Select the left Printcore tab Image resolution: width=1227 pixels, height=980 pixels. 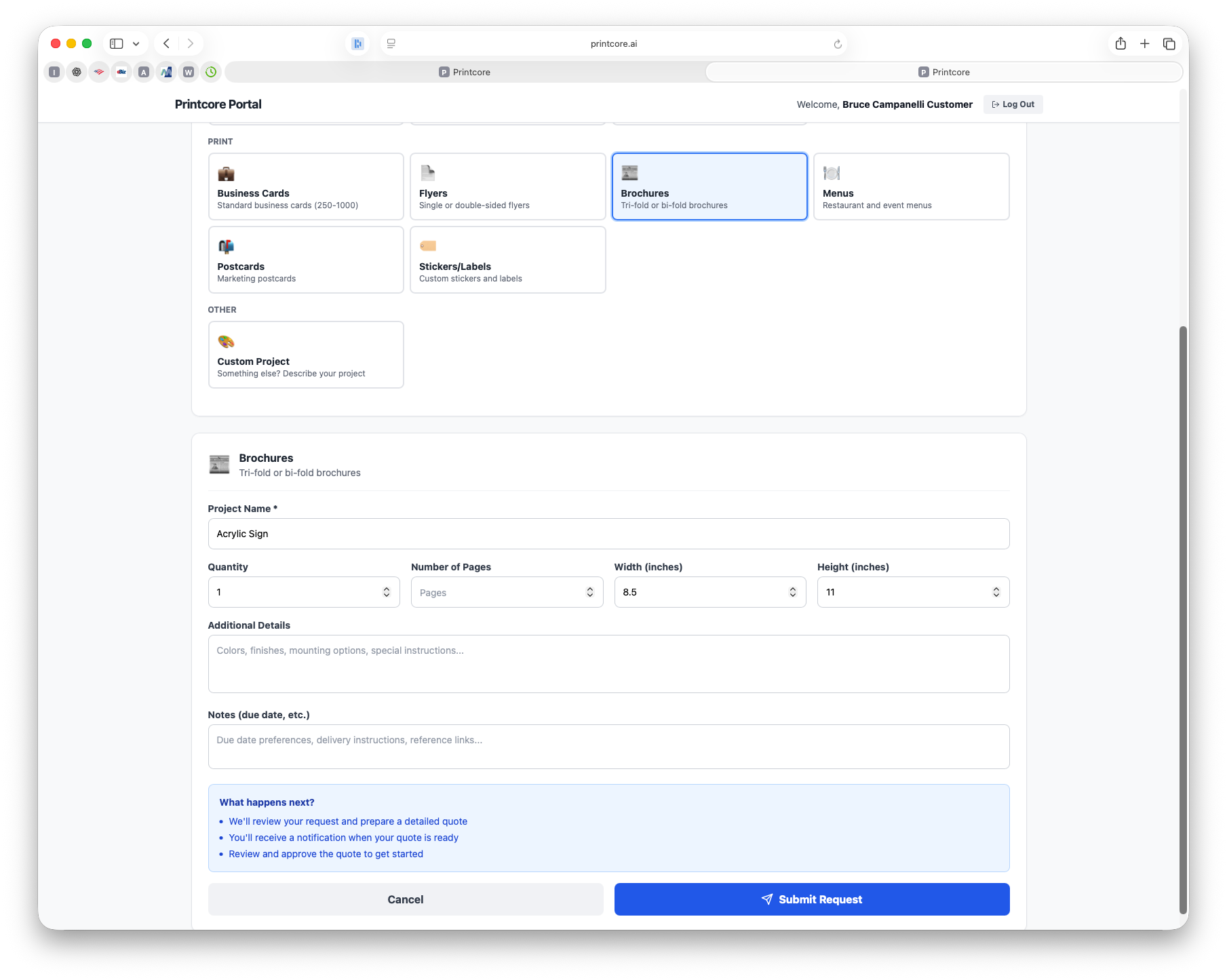click(465, 71)
